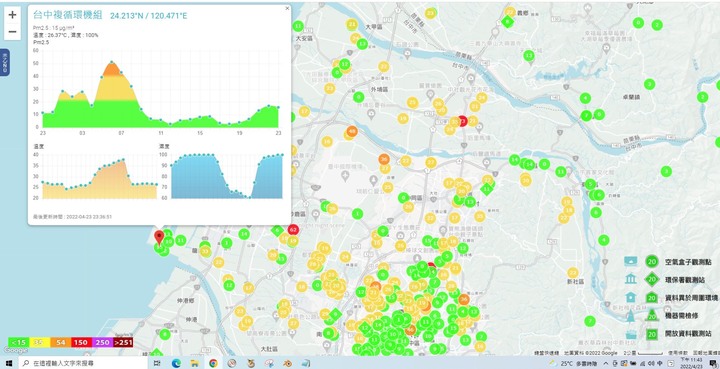The width and height of the screenshot is (720, 369).
Task: Open the Windows Start menu
Action: 9,363
